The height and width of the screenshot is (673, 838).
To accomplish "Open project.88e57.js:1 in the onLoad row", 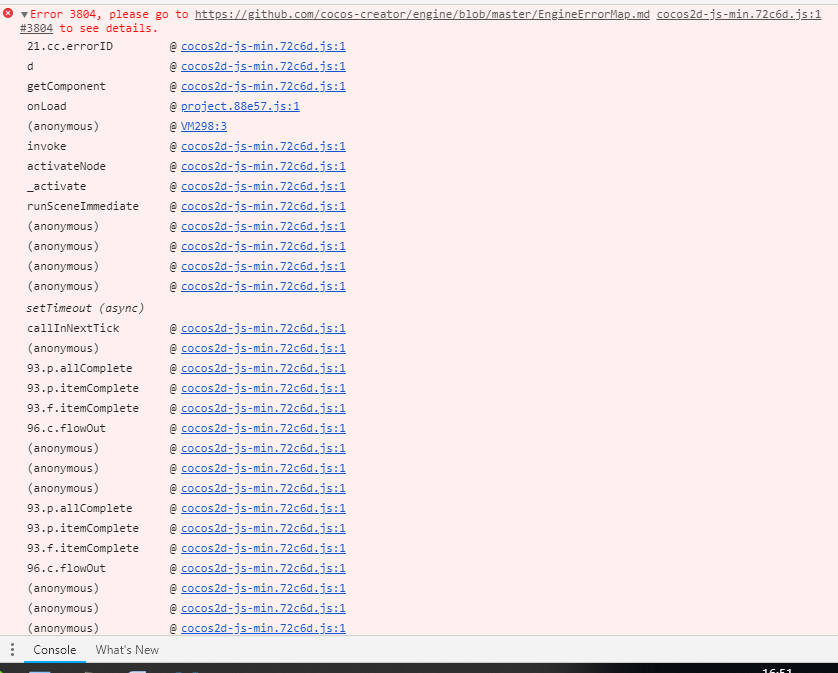I will click(x=240, y=106).
